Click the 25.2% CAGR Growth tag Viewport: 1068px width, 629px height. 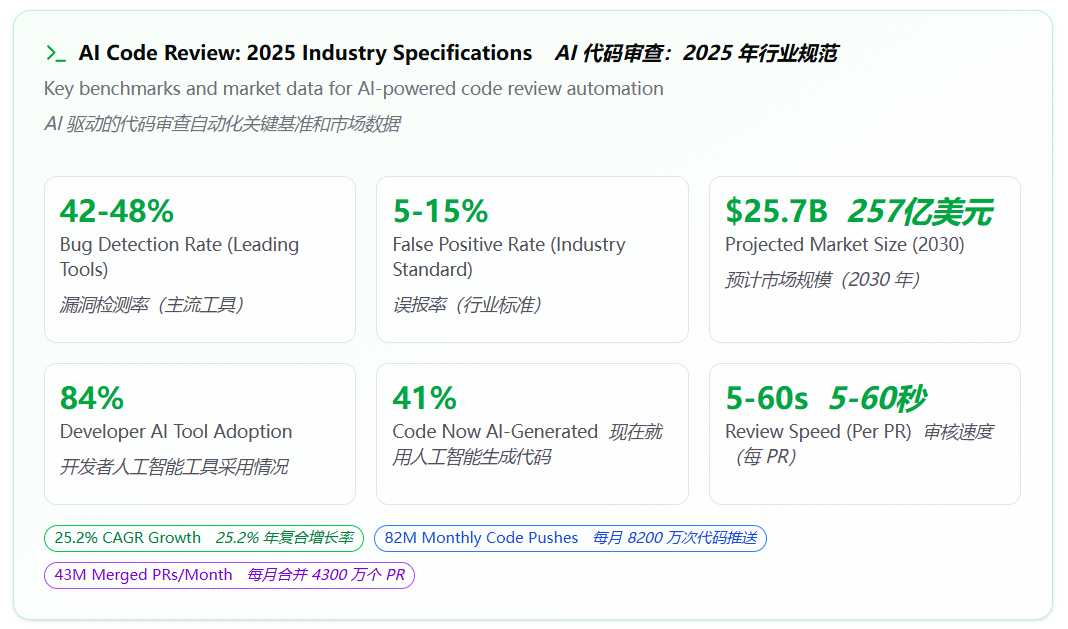click(204, 538)
